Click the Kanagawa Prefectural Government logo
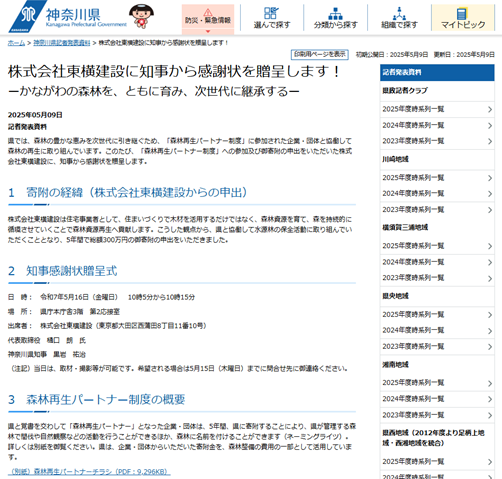The height and width of the screenshot is (479, 502). pos(68,17)
